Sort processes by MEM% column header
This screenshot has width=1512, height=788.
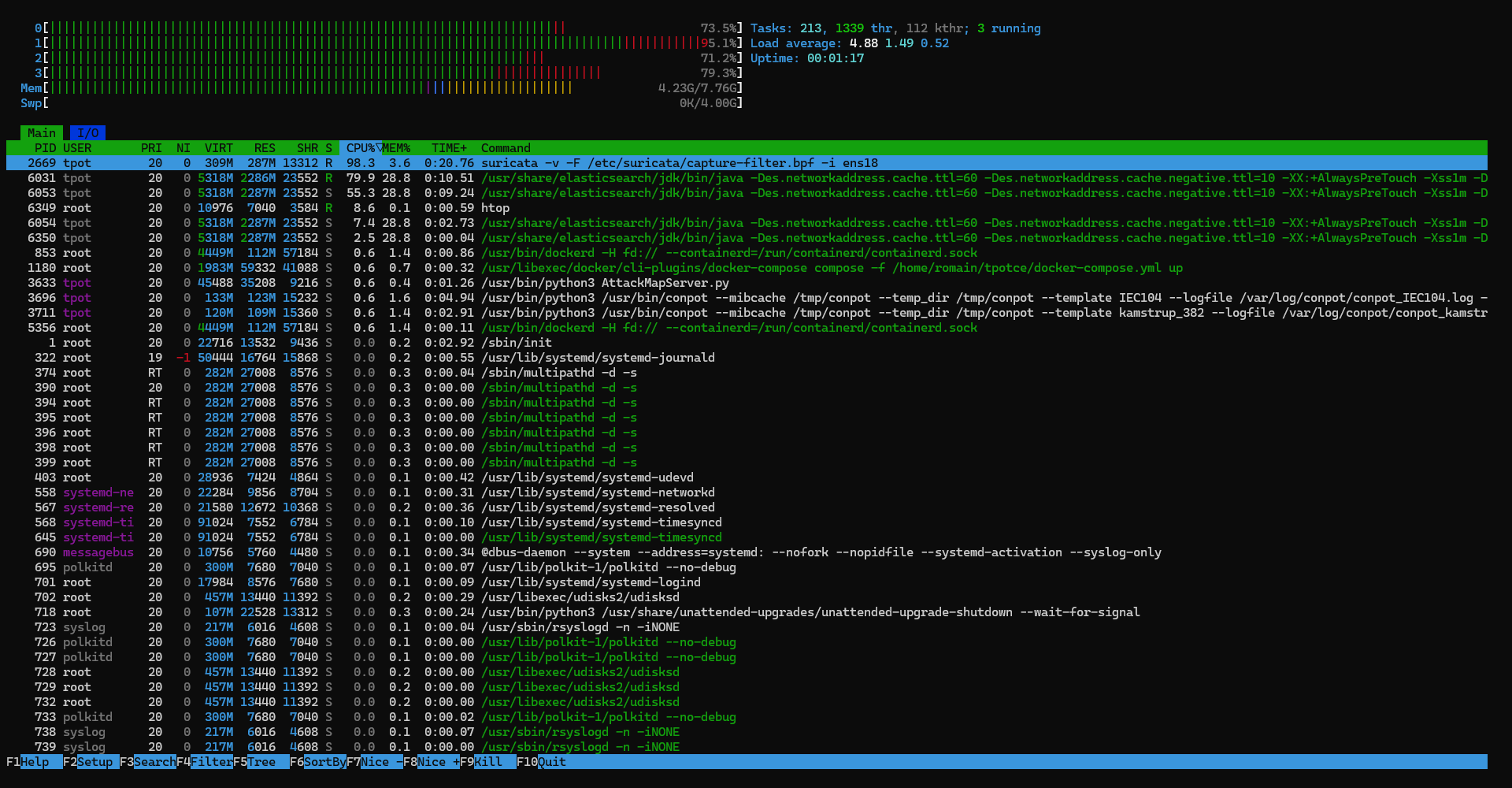pyautogui.click(x=397, y=148)
